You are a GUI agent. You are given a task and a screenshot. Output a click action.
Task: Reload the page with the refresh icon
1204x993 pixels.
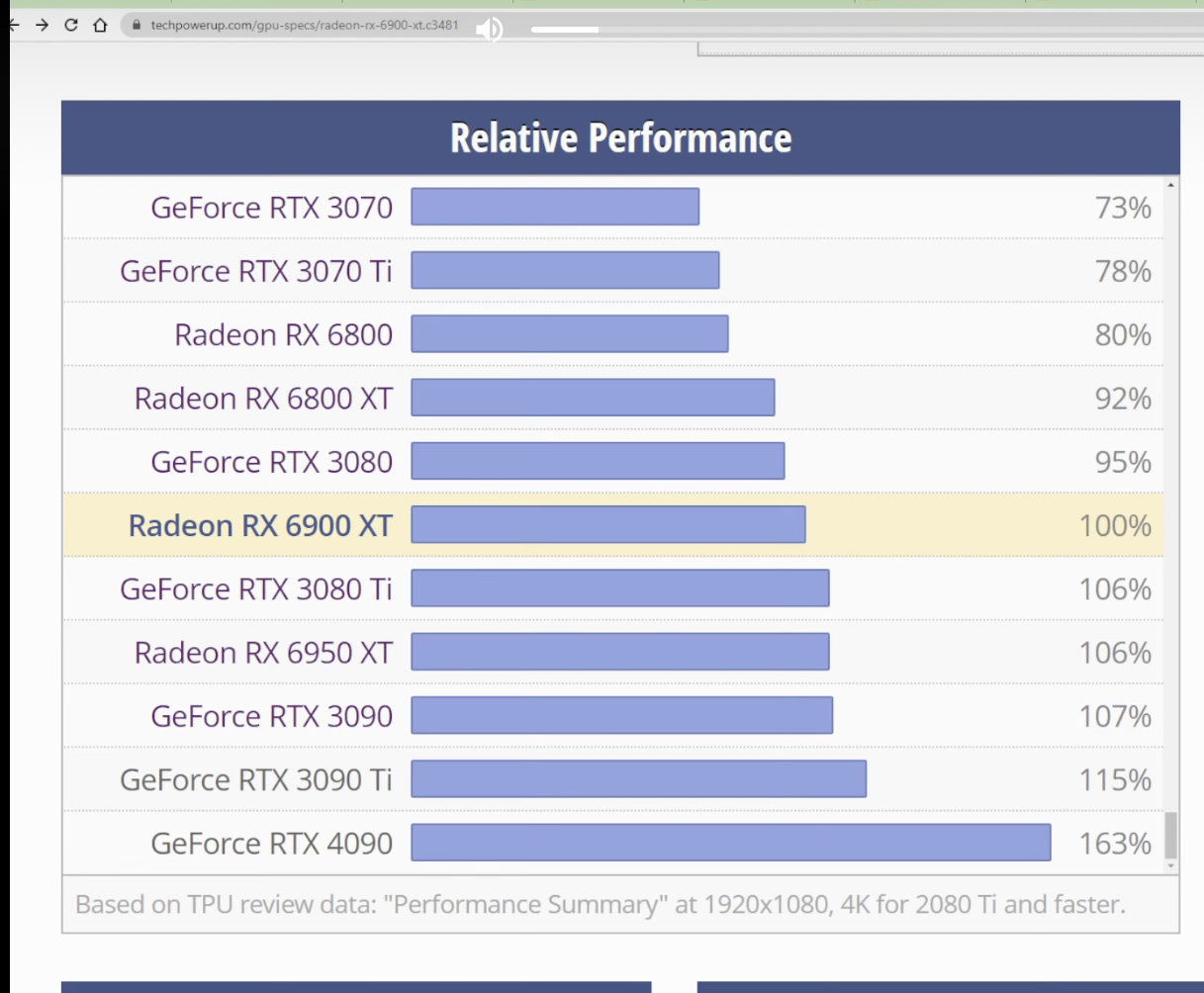70,26
